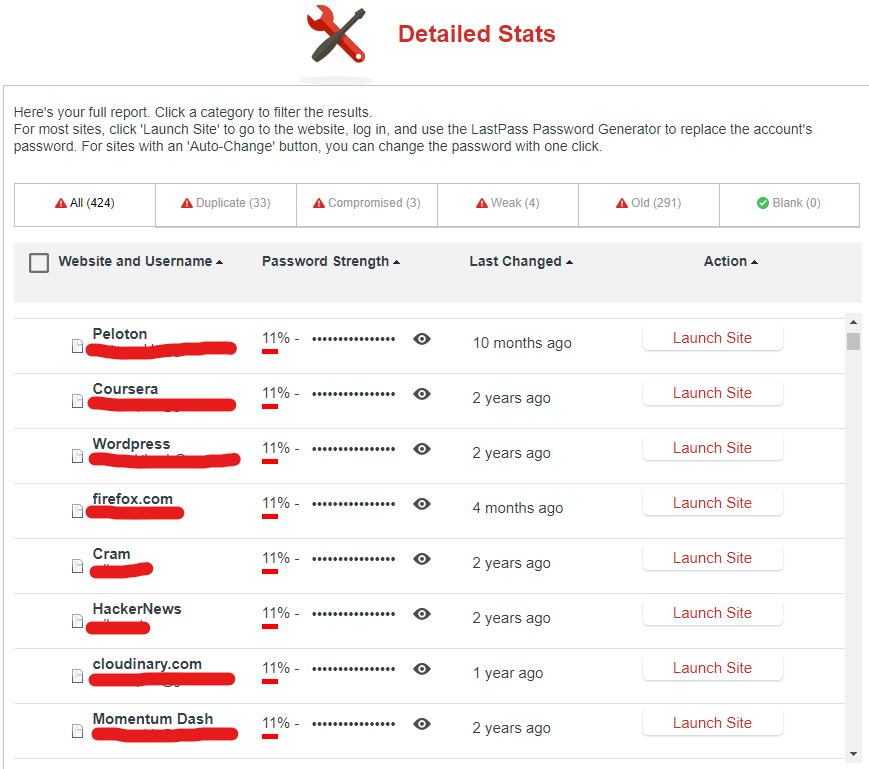Viewport: 869px width, 769px height.
Task: Launch Site for HackerNews
Action: 713,612
